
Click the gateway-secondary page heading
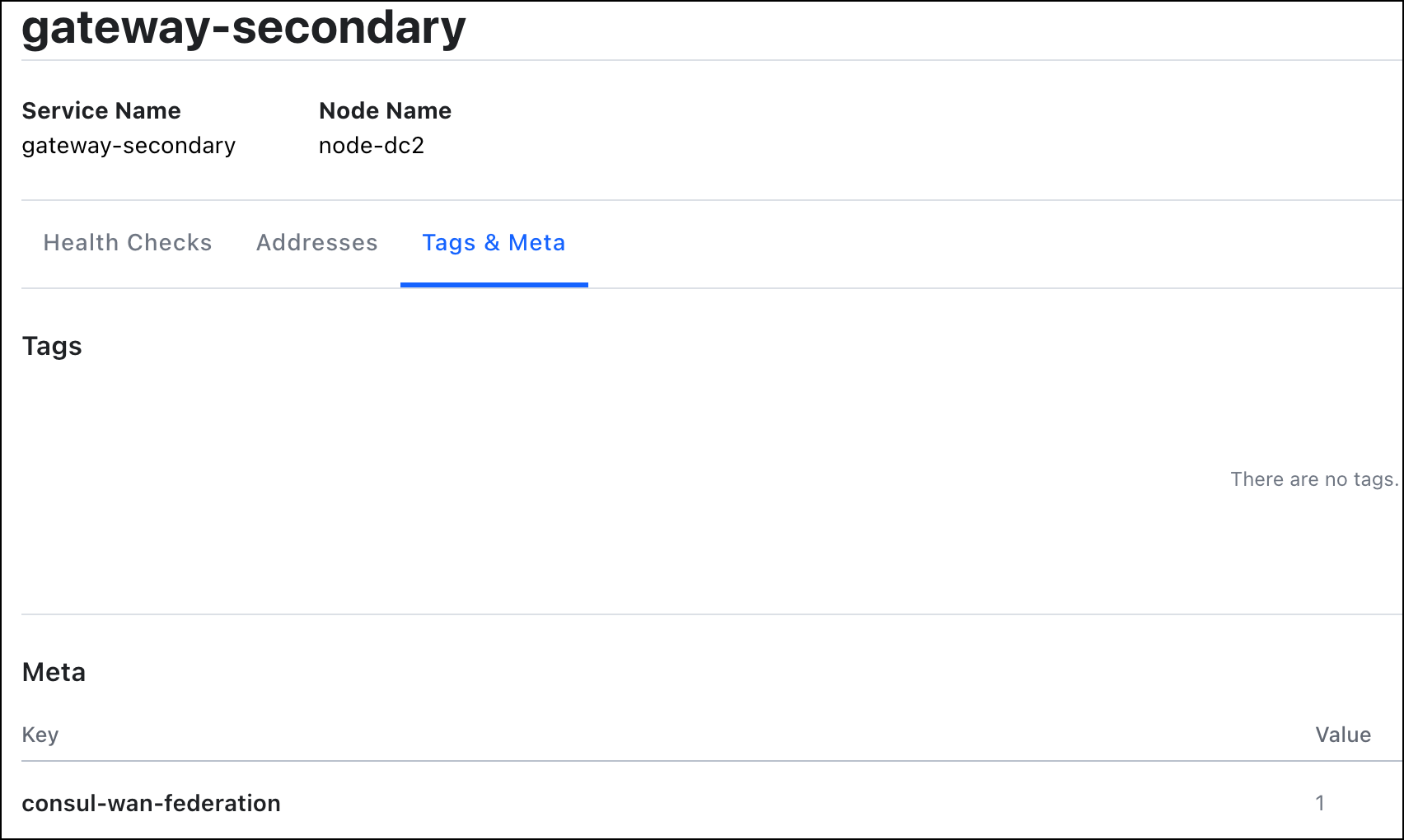244,28
